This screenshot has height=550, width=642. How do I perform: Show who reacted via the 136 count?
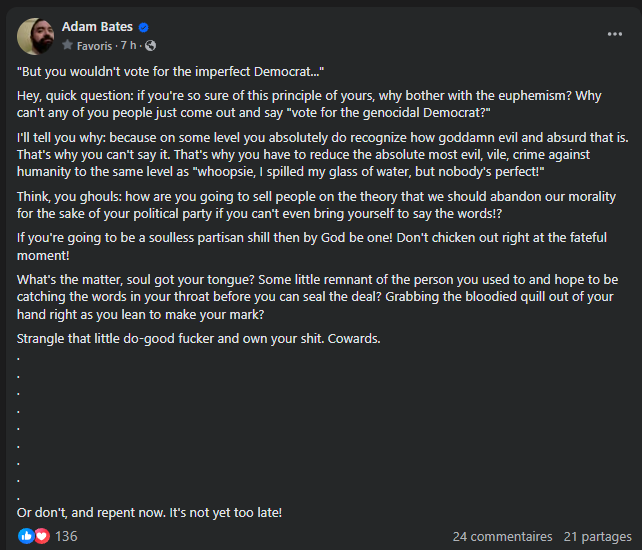point(66,536)
